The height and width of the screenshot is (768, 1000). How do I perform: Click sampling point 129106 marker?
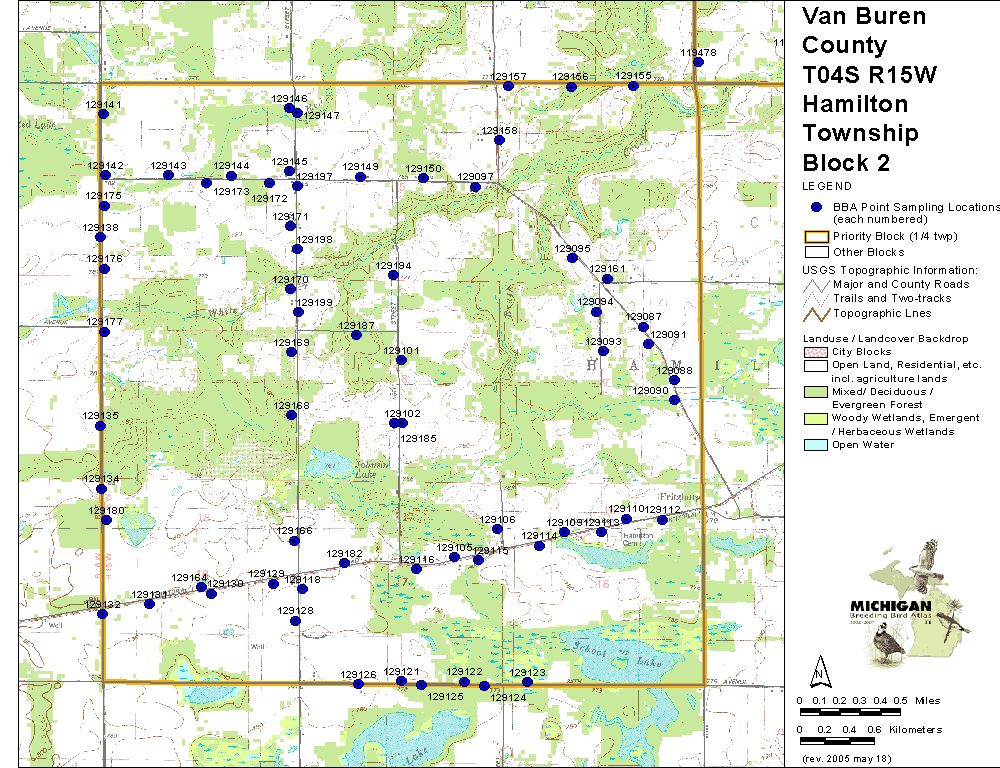pos(498,529)
